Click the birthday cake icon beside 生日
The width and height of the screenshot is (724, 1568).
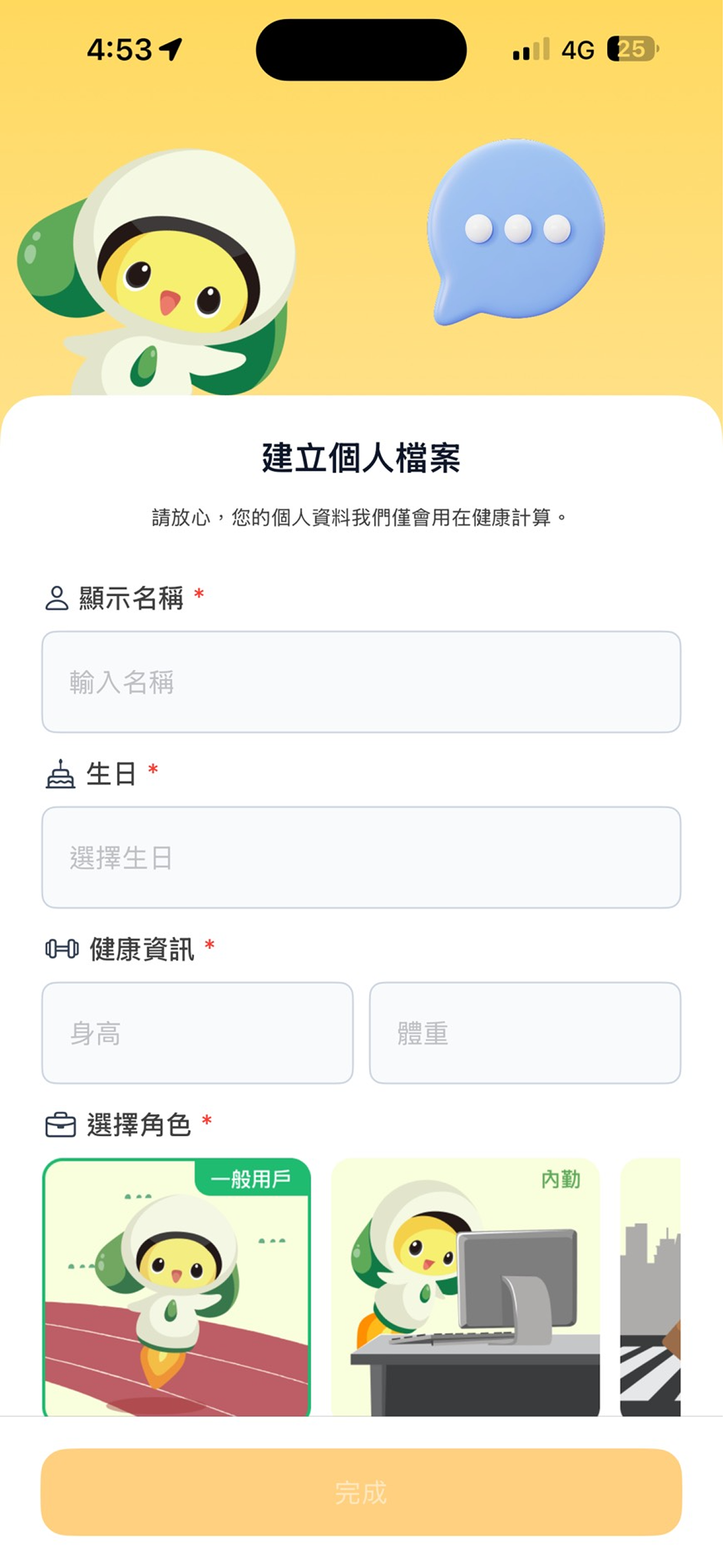[60, 774]
